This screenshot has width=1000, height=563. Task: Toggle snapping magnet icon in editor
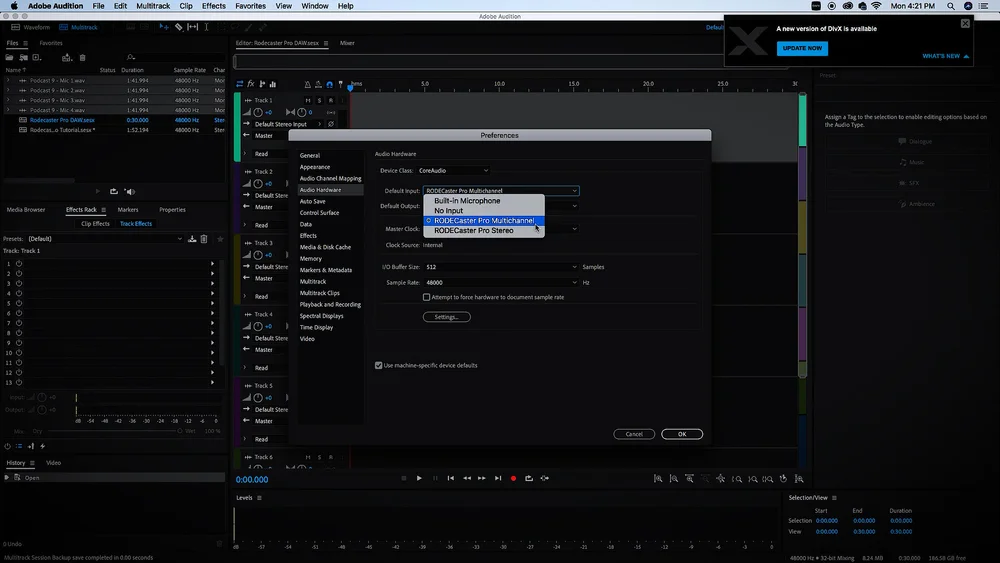[329, 84]
